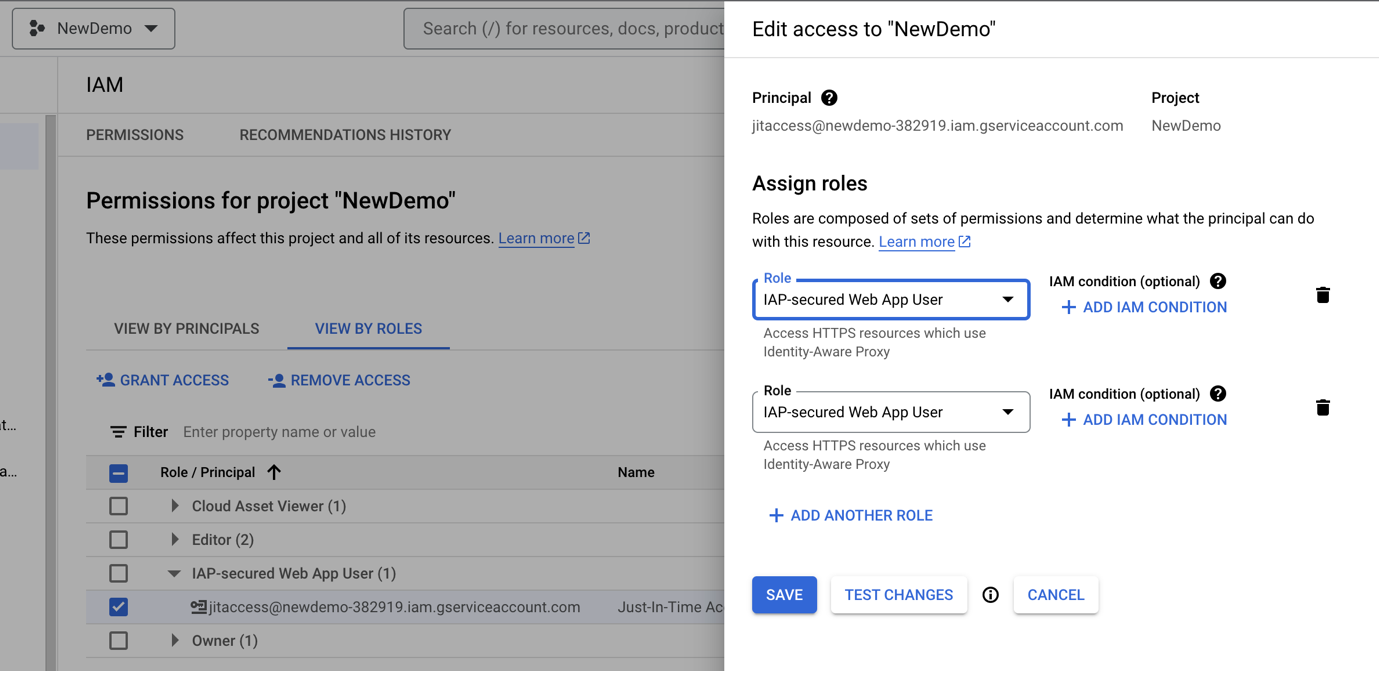The image size is (1384, 675).
Task: Click the Filter icon in permissions table
Action: pyautogui.click(x=118, y=432)
